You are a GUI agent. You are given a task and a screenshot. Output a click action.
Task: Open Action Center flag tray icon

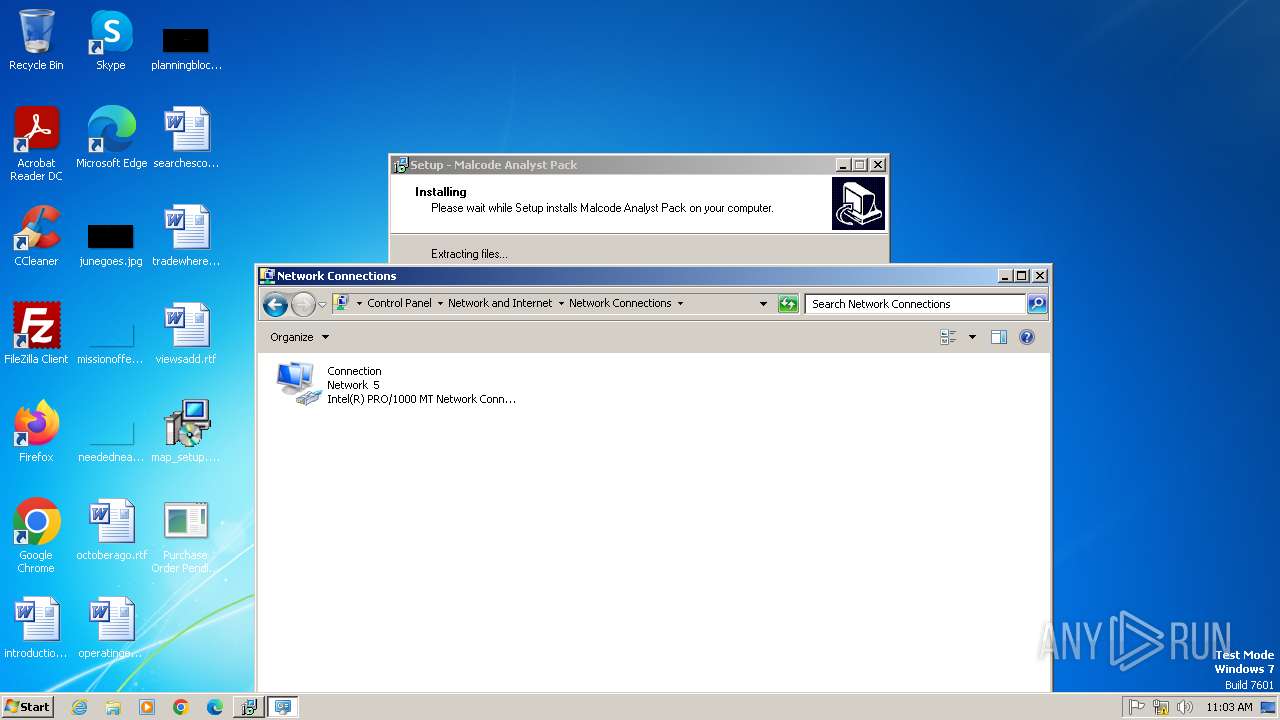click(1137, 707)
